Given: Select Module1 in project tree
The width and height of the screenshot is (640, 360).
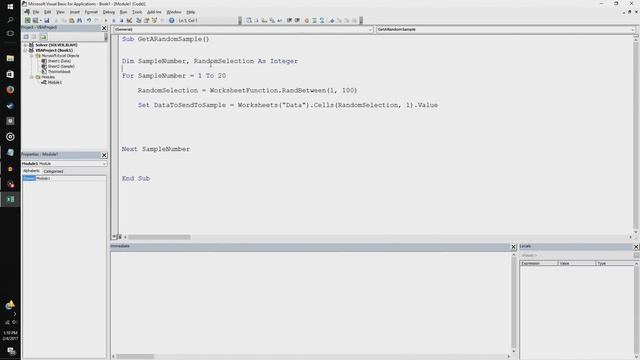Looking at the screenshot, I should [x=55, y=82].
